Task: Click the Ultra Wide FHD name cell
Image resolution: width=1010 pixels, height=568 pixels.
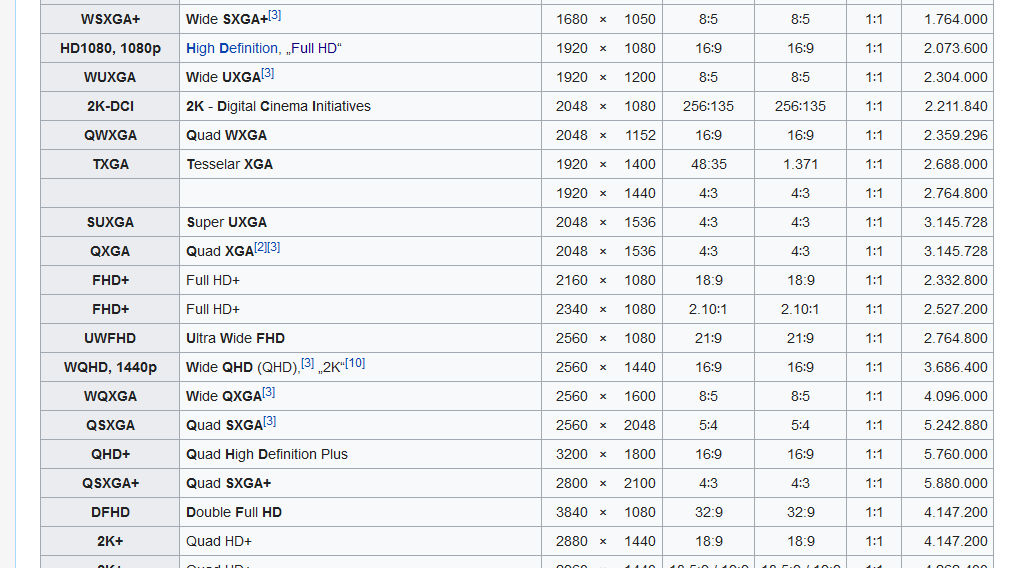Action: (x=361, y=338)
